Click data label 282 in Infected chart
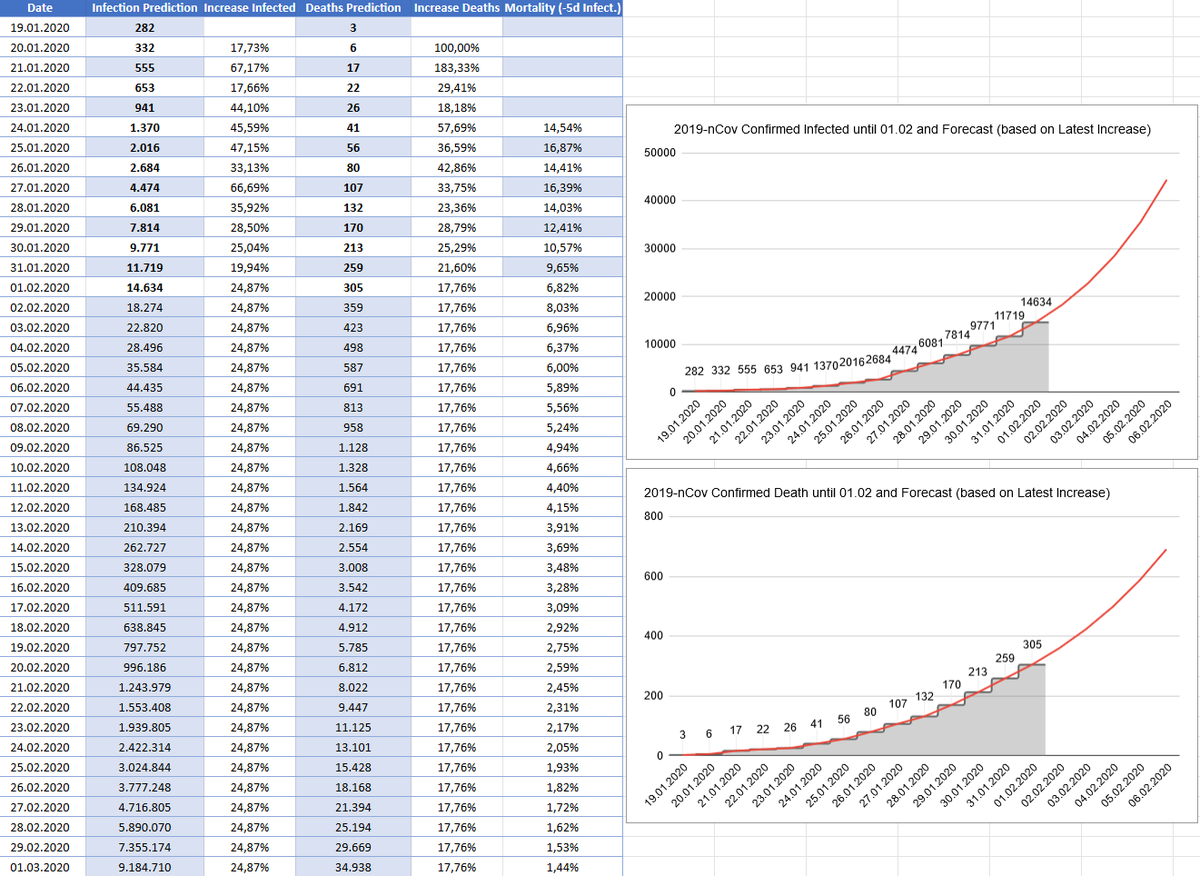This screenshot has width=1200, height=876. point(695,371)
